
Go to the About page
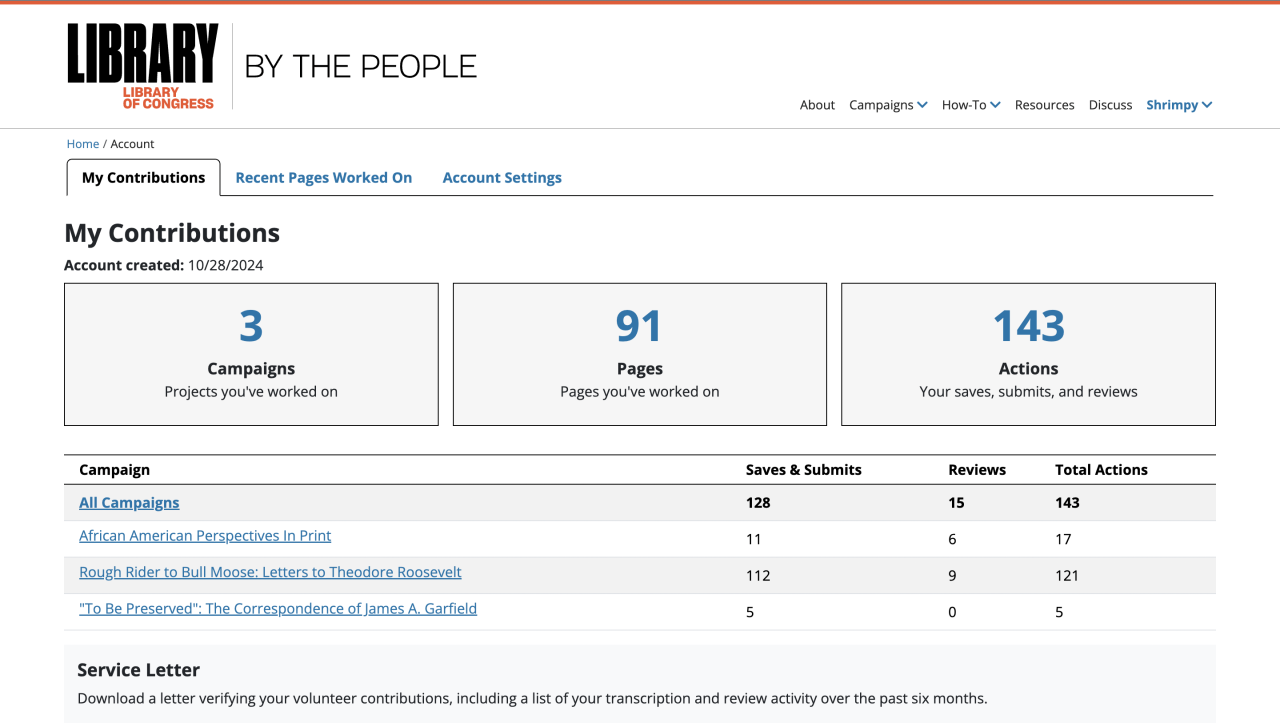pyautogui.click(x=817, y=105)
